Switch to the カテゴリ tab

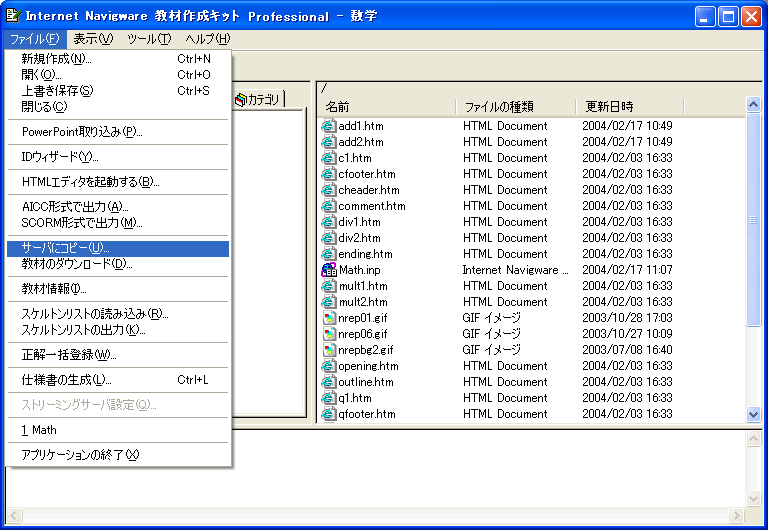point(258,99)
